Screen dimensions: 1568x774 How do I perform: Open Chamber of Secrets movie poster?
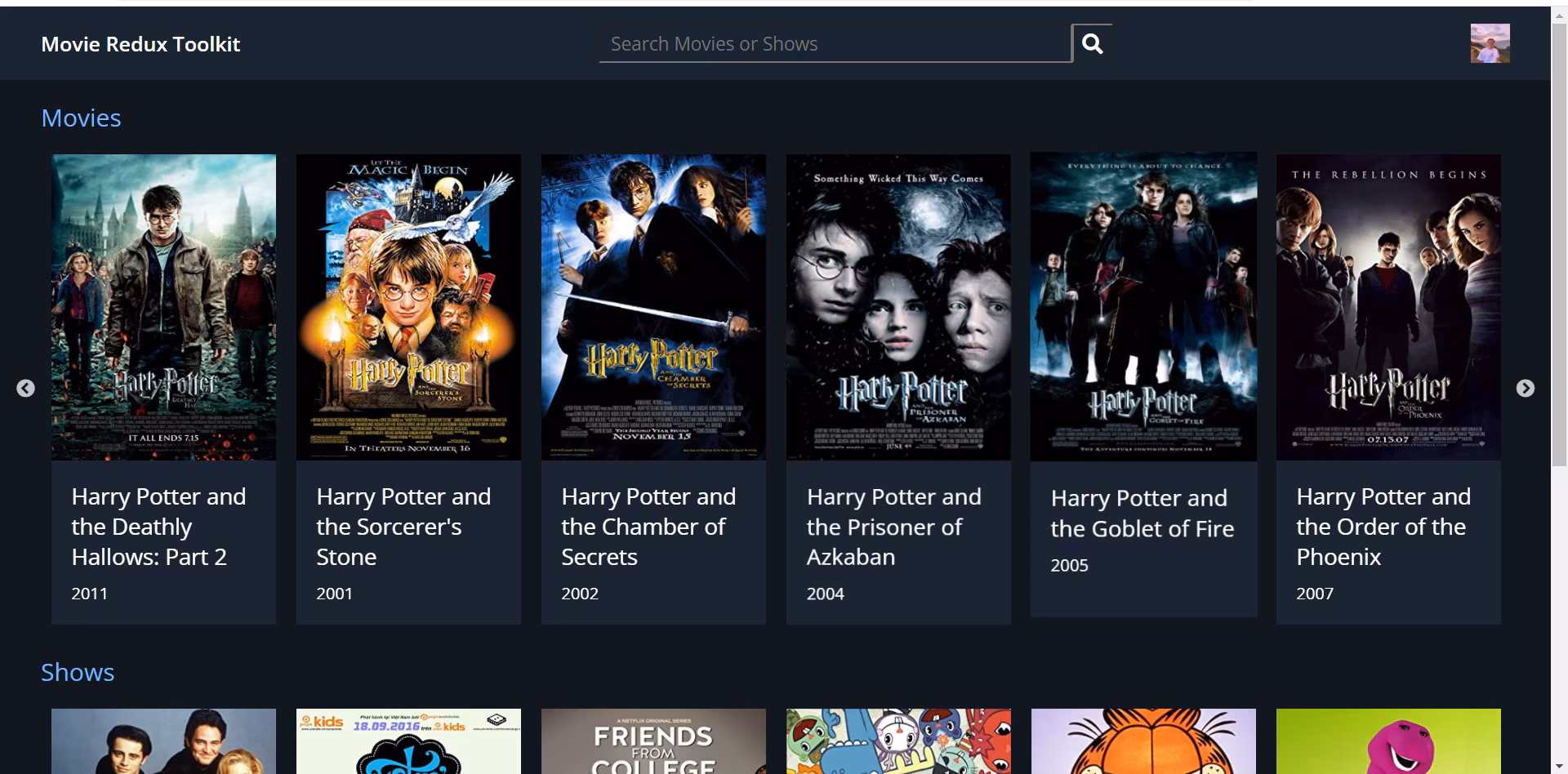point(653,307)
